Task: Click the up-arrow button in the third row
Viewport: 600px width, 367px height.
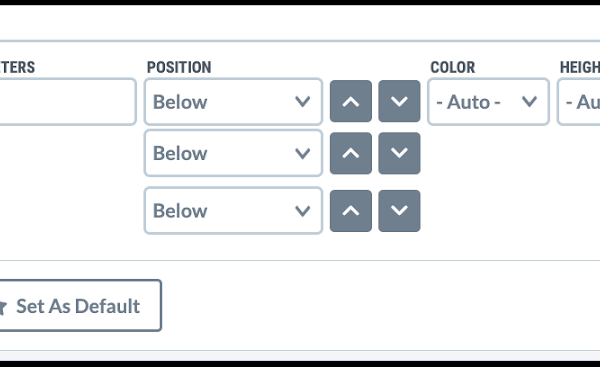Action: click(x=351, y=211)
